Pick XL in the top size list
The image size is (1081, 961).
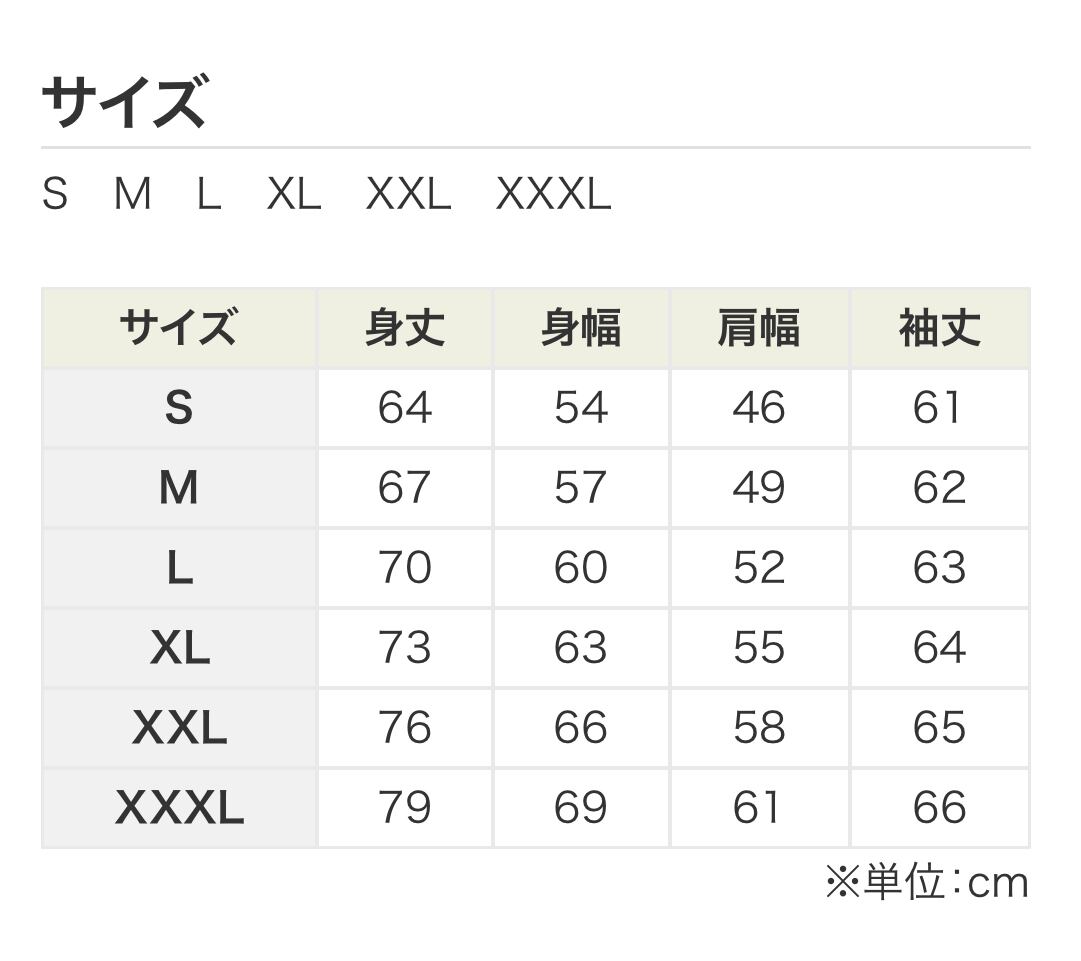click(293, 194)
